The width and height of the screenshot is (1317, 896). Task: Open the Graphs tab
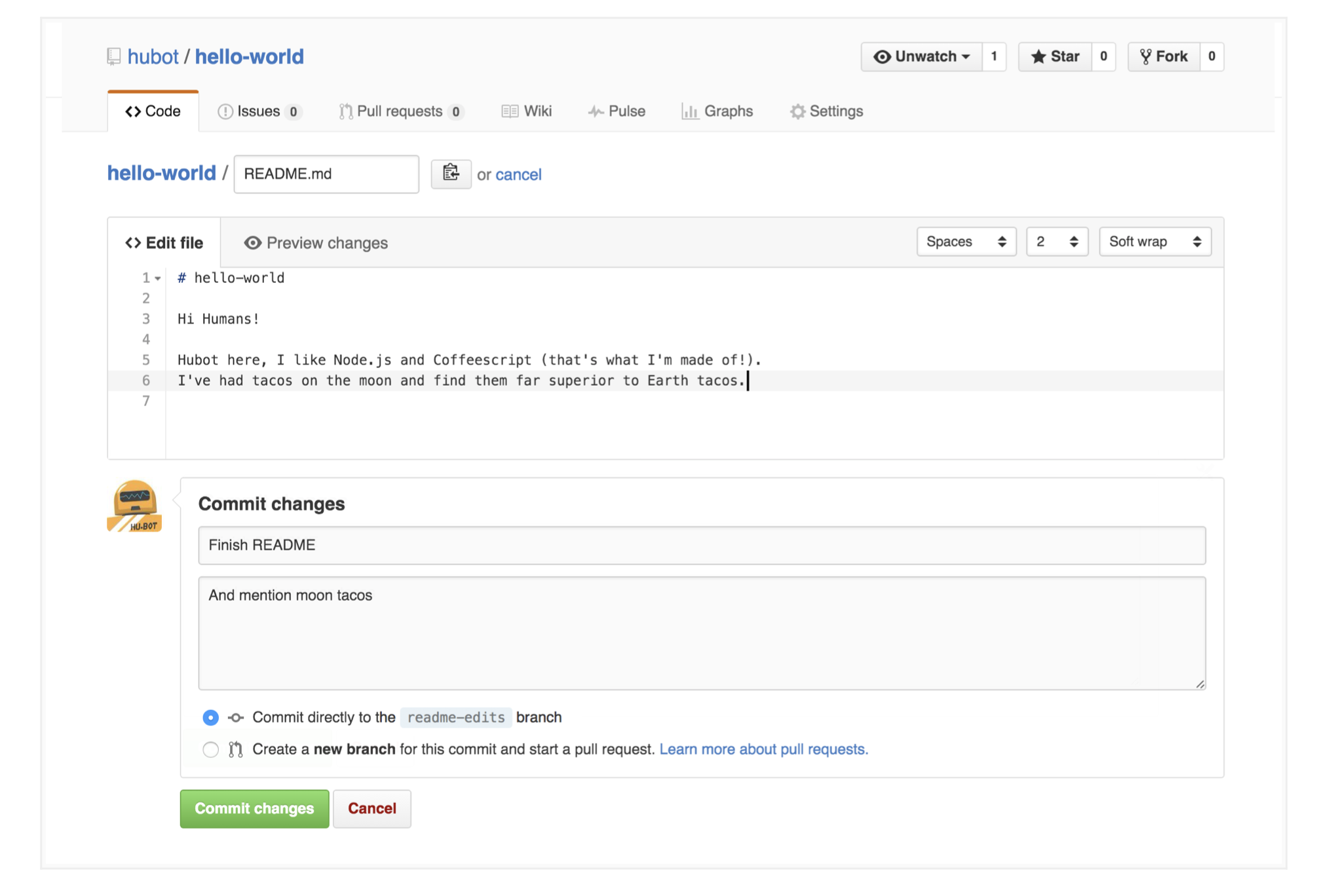[x=717, y=111]
